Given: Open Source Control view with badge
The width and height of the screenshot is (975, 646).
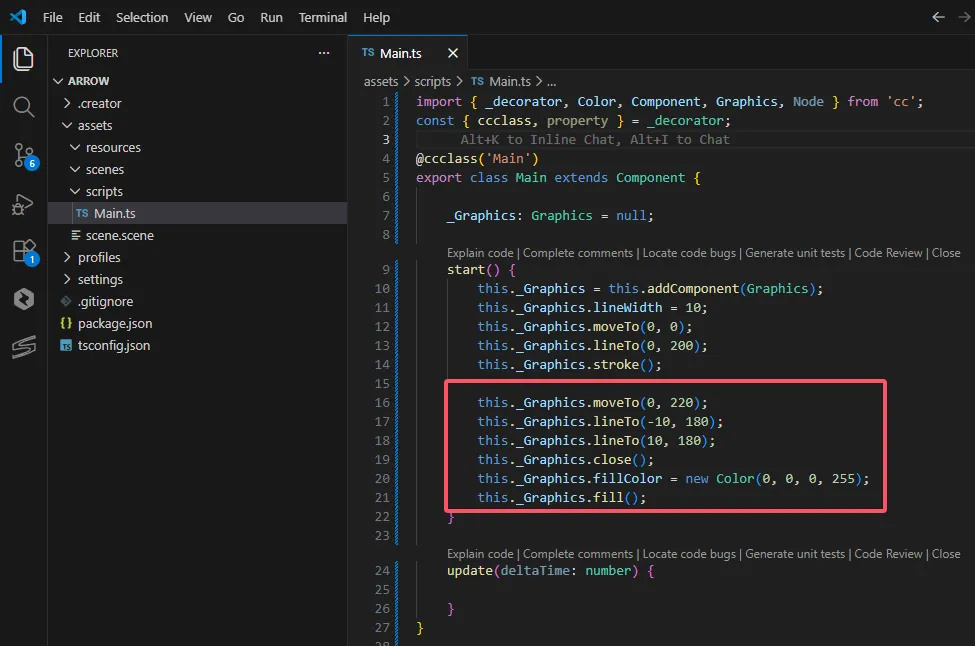Looking at the screenshot, I should point(23,154).
